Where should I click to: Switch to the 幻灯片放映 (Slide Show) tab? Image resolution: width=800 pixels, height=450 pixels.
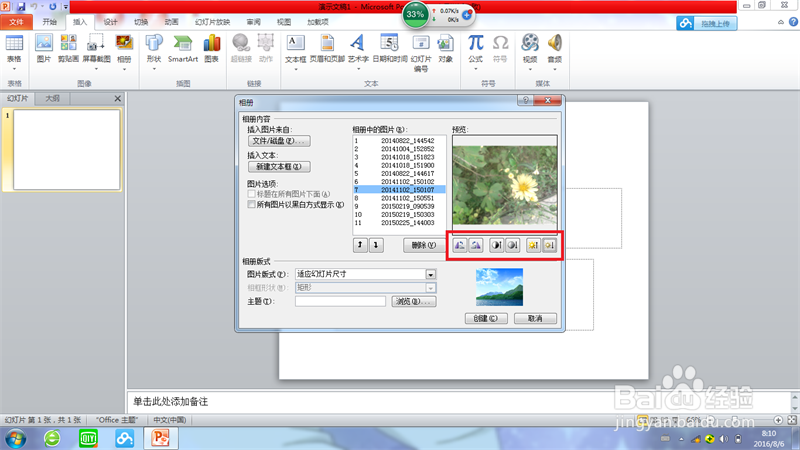[x=212, y=22]
